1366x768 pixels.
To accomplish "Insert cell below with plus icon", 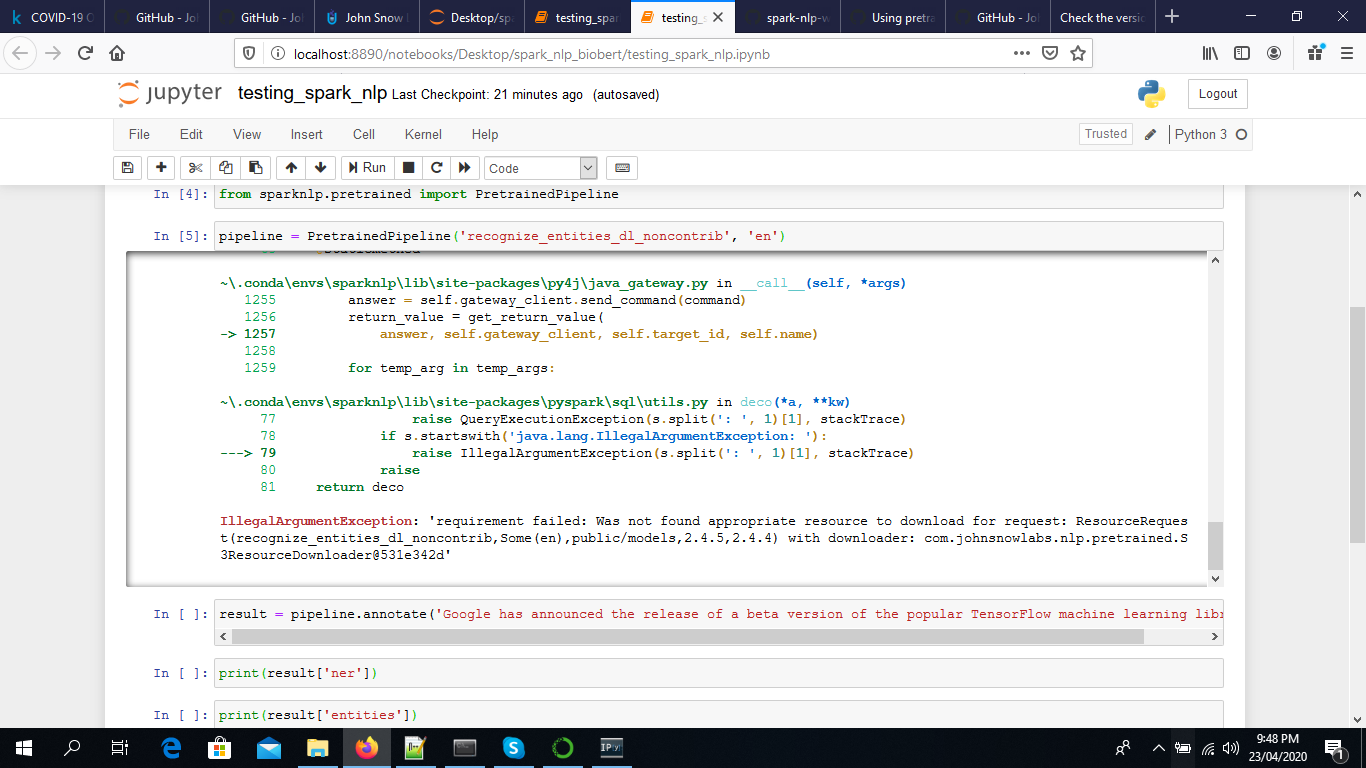I will point(160,168).
